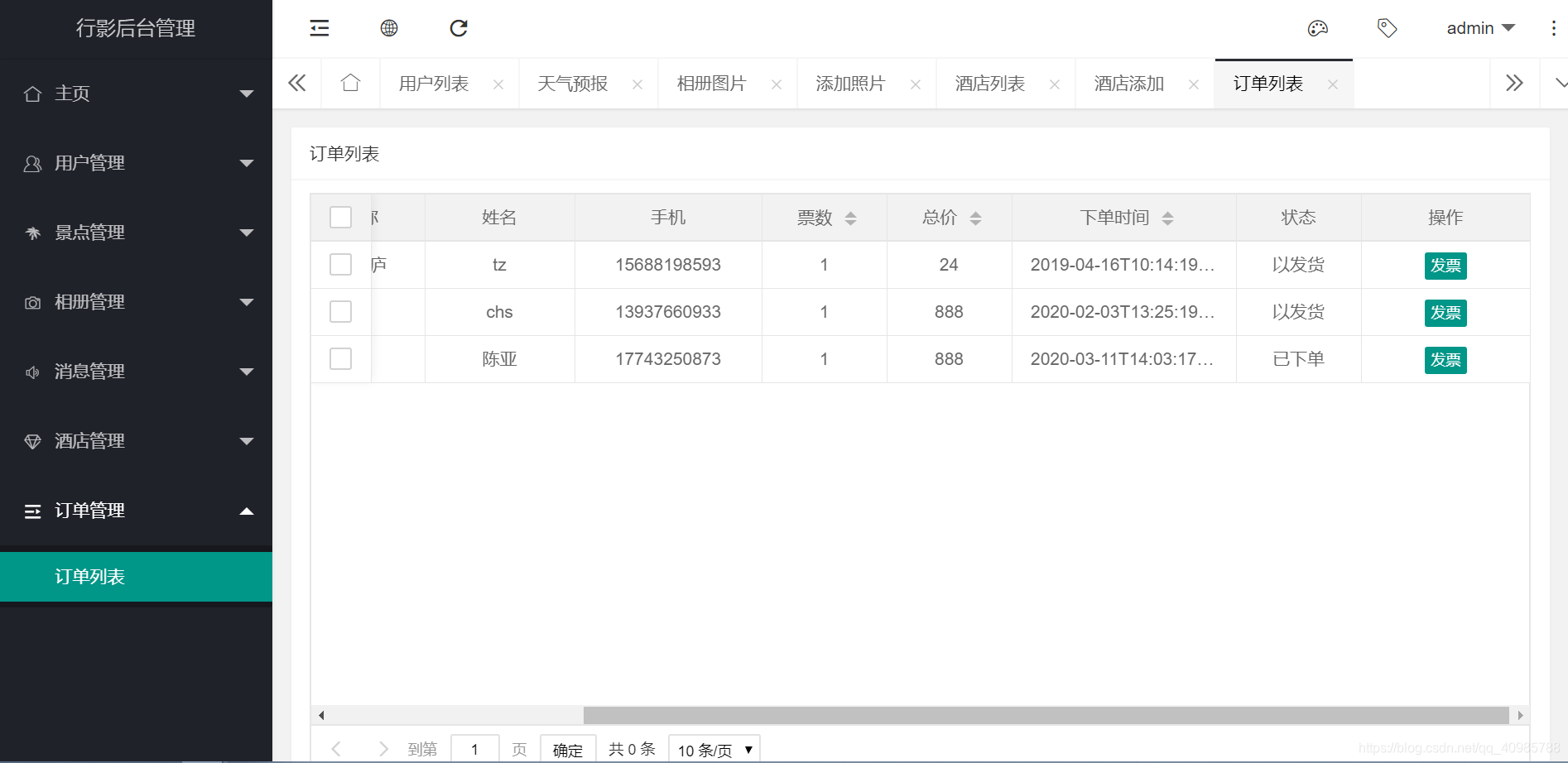Close the 酒店添加 tab

[x=1194, y=84]
